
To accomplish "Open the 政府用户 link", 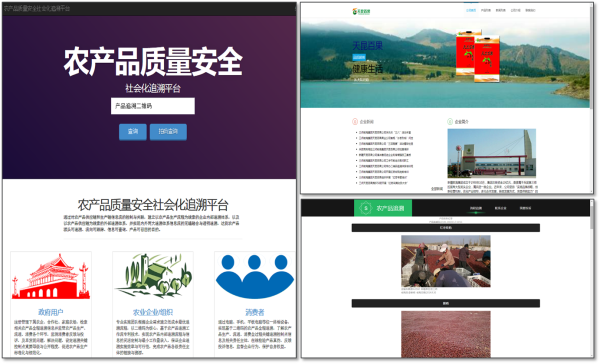I will pyautogui.click(x=51, y=312).
